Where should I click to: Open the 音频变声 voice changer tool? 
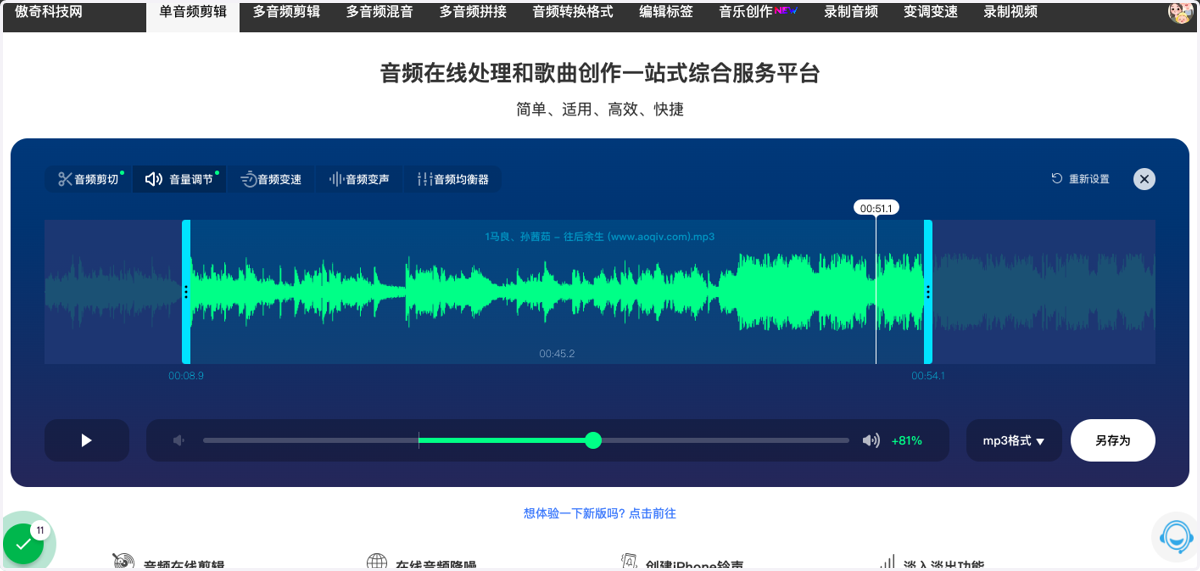(x=359, y=180)
